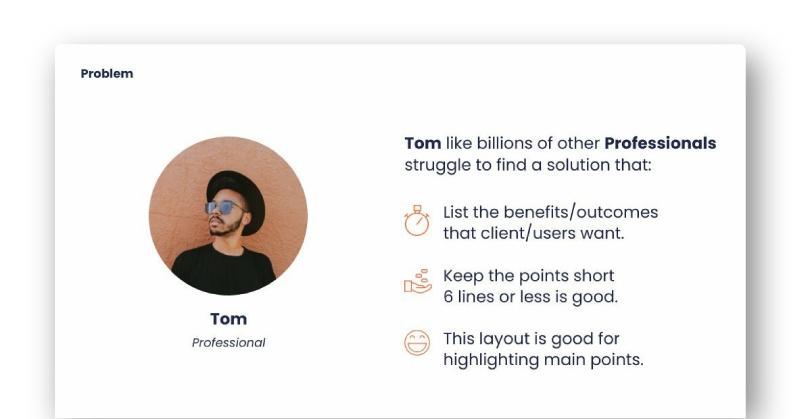The image size is (801, 419).
Task: Select the bold 'Tom' name under photo
Action: 228,319
